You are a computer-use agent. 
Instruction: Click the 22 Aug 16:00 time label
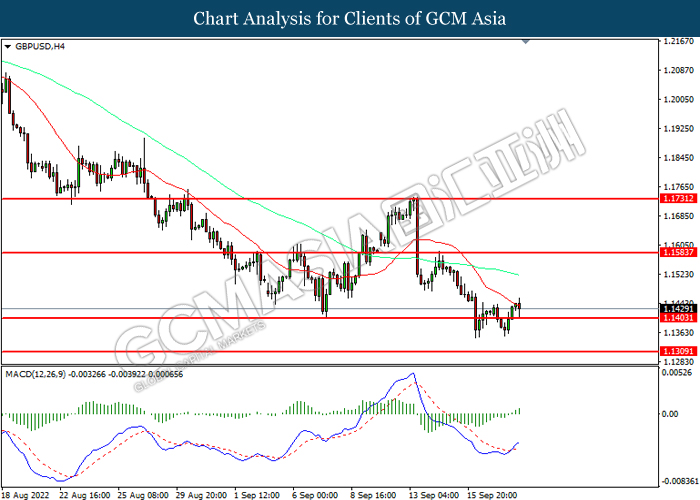tap(85, 495)
